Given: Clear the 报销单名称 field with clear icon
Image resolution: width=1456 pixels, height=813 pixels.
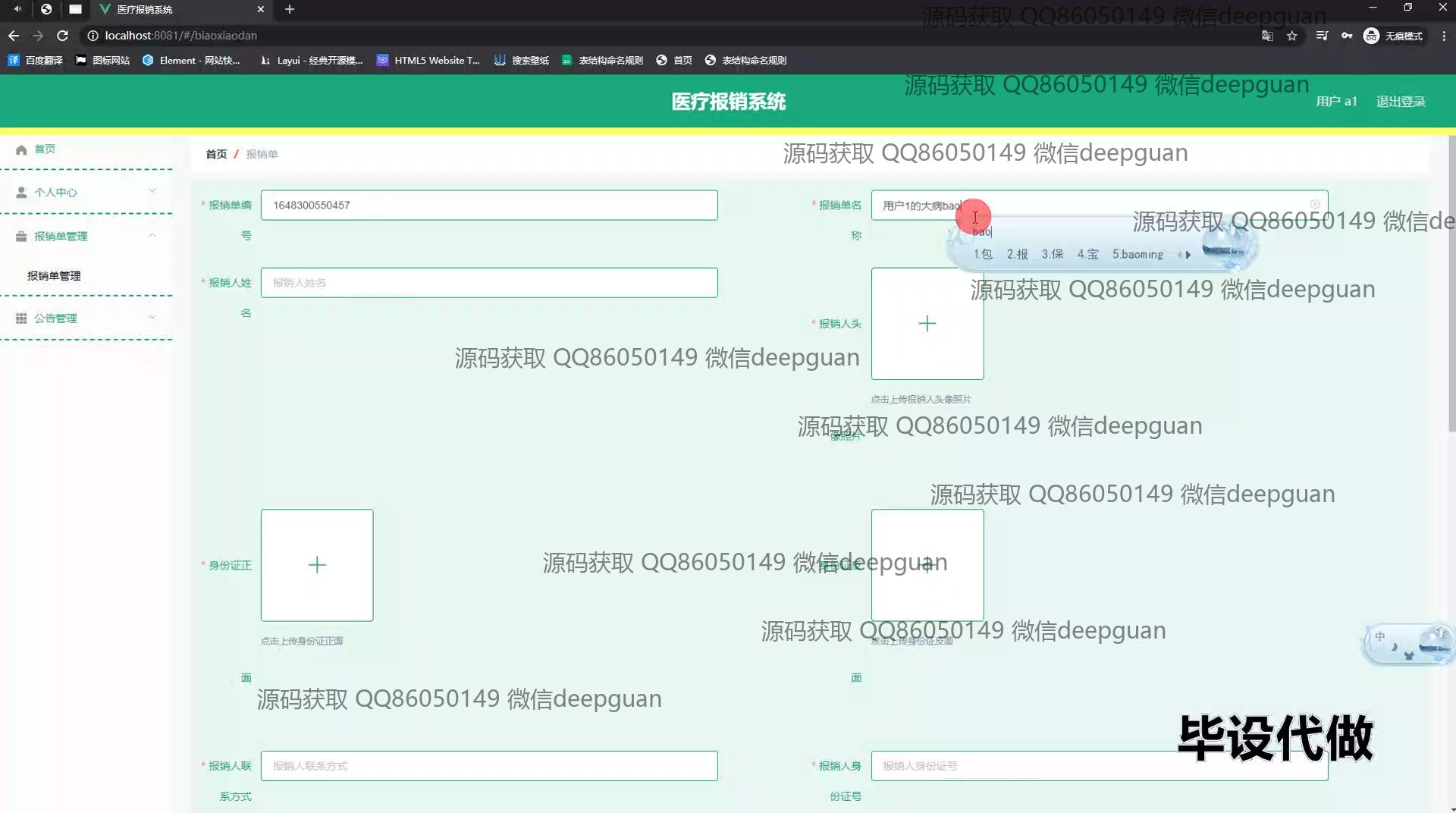Looking at the screenshot, I should [x=1315, y=205].
